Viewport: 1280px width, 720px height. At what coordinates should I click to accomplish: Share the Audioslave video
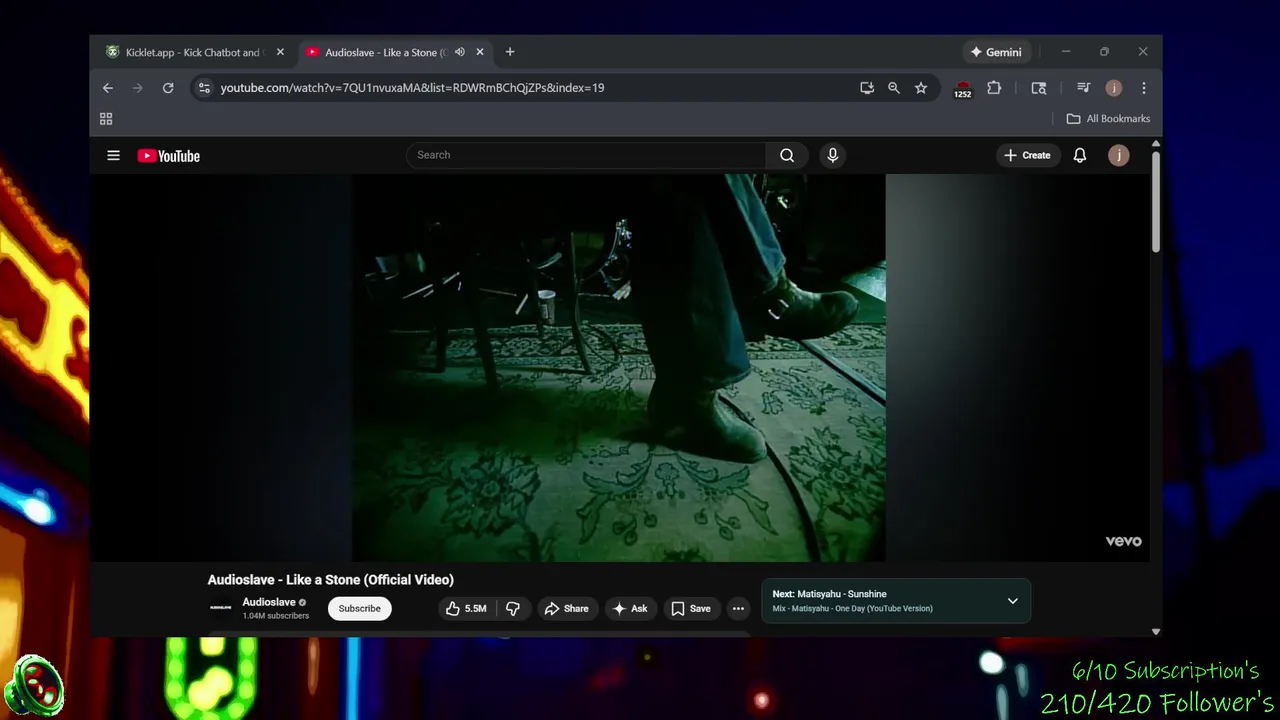566,608
